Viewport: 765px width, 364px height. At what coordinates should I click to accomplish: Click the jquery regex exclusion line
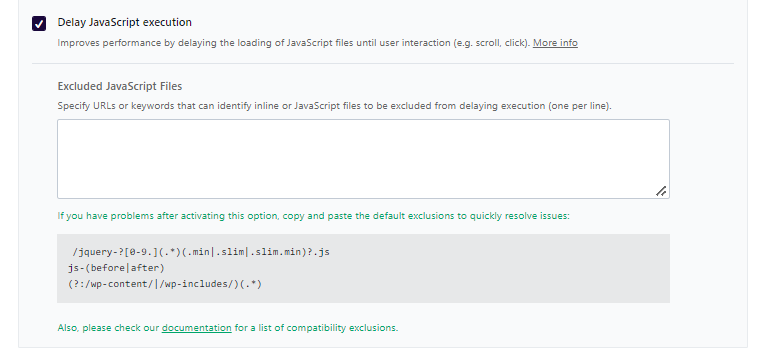[x=201, y=252]
